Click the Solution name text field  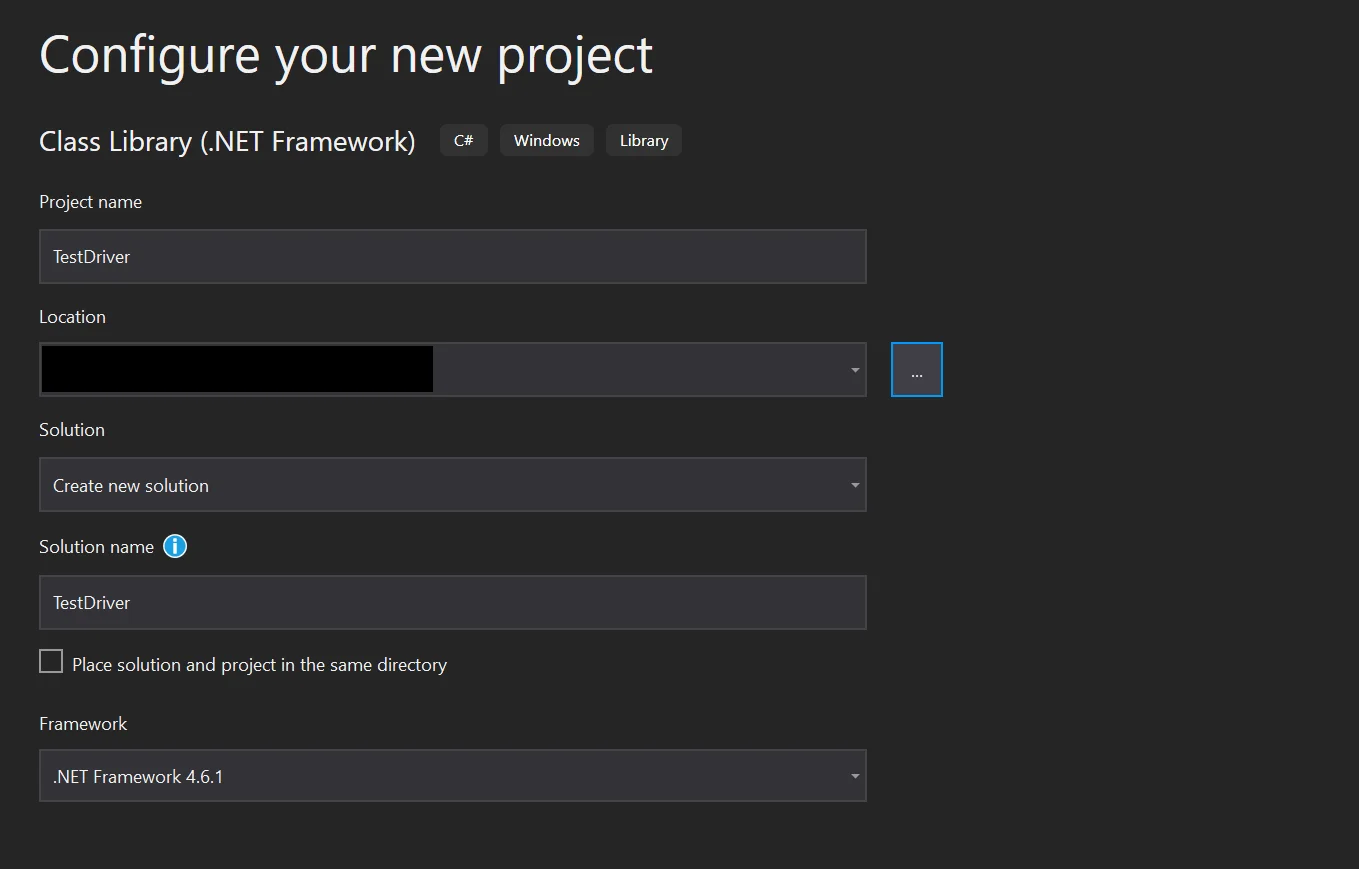point(452,602)
